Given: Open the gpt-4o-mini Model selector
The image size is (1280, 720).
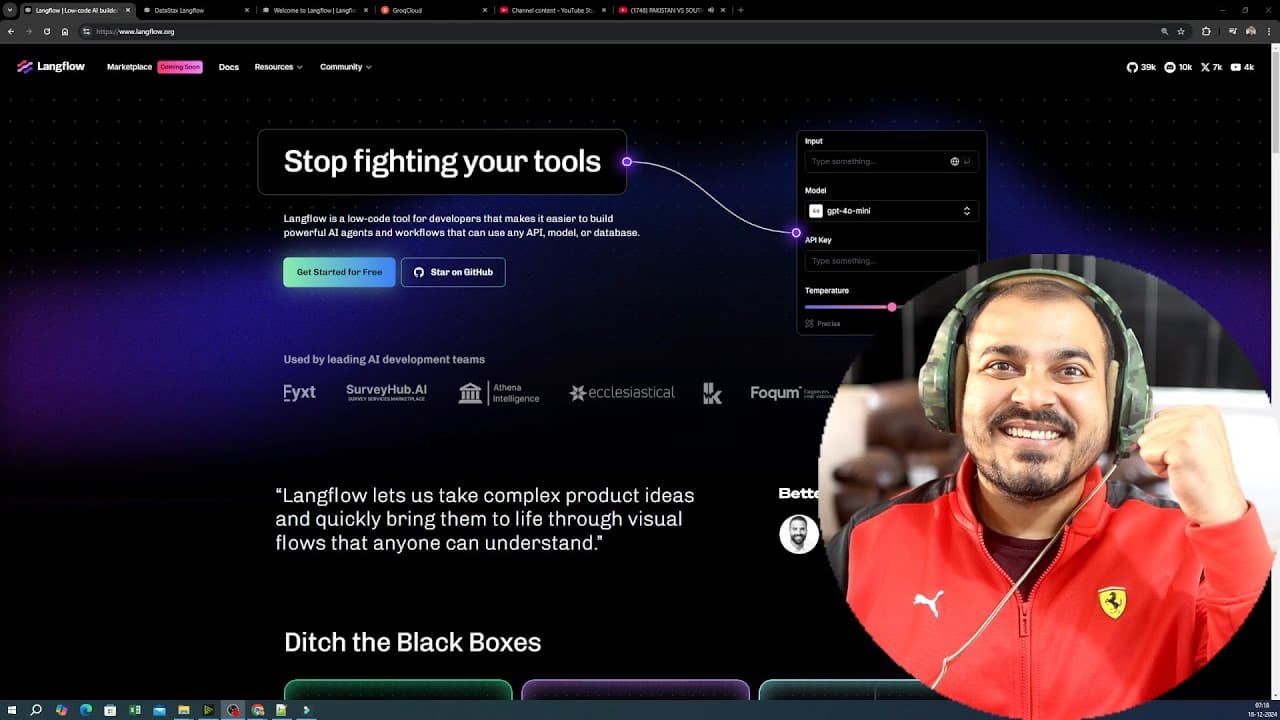Looking at the screenshot, I should (x=890, y=211).
